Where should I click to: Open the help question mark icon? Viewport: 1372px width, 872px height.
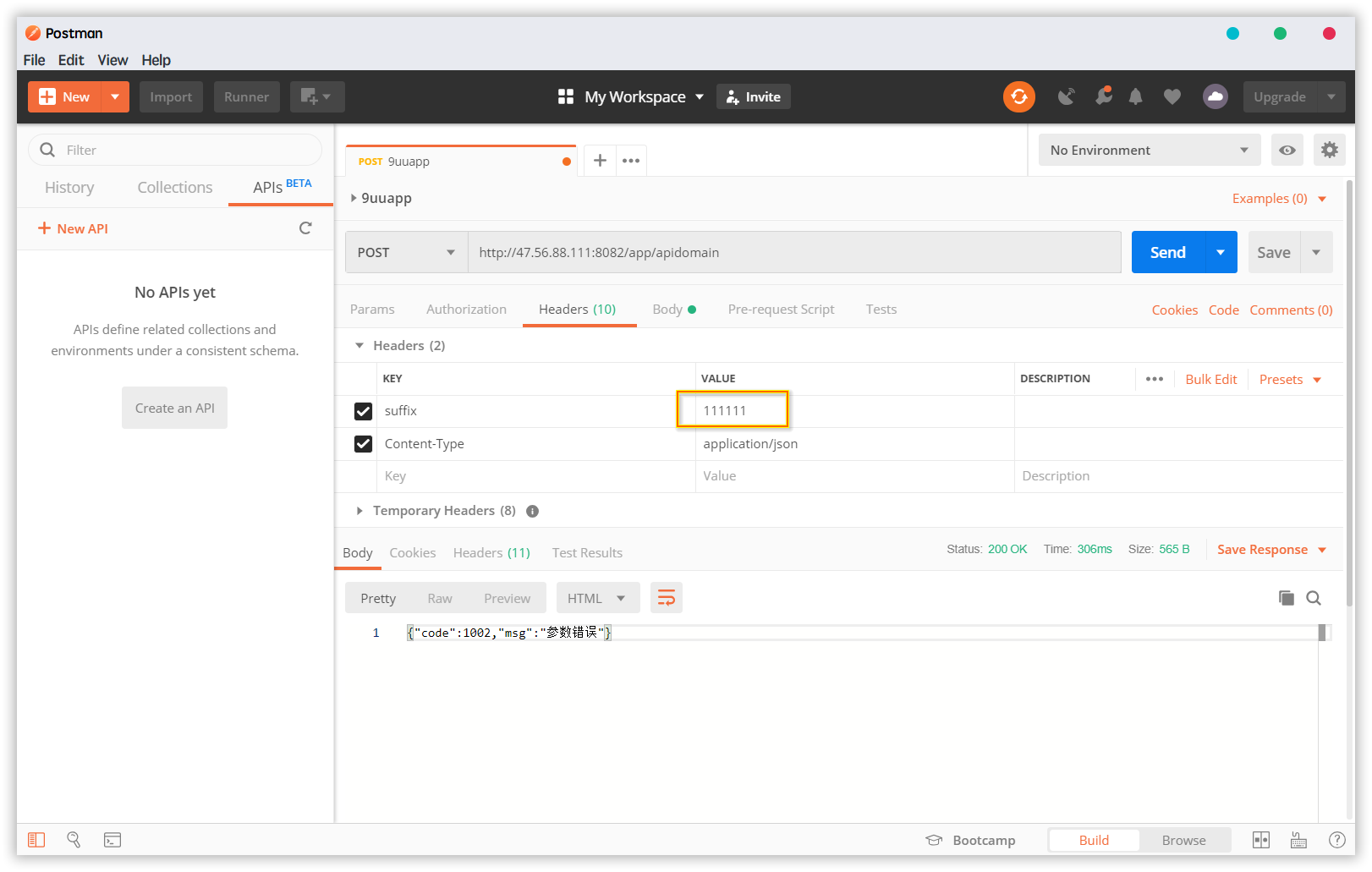(x=1337, y=840)
